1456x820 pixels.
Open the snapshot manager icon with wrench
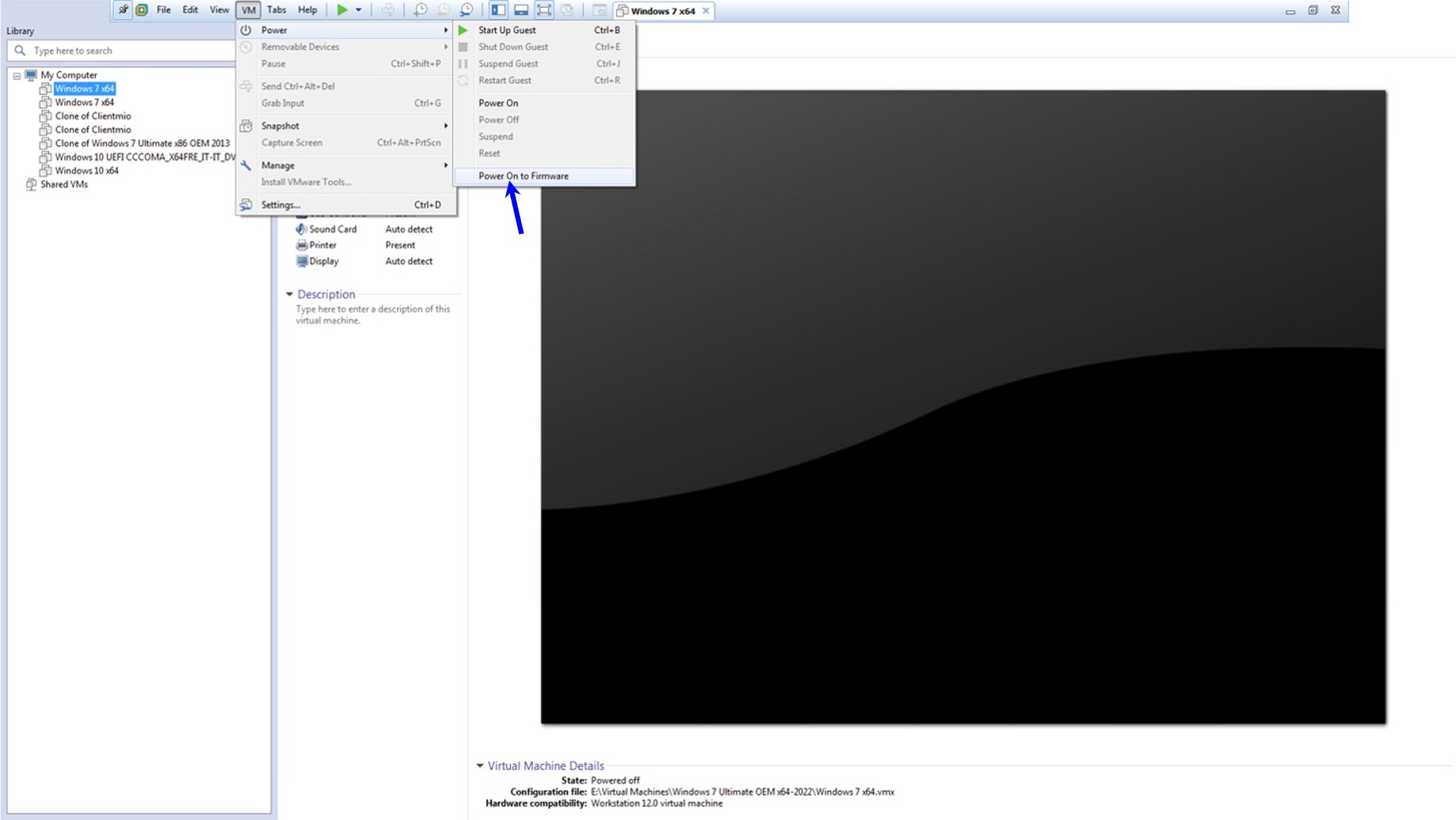click(x=466, y=10)
